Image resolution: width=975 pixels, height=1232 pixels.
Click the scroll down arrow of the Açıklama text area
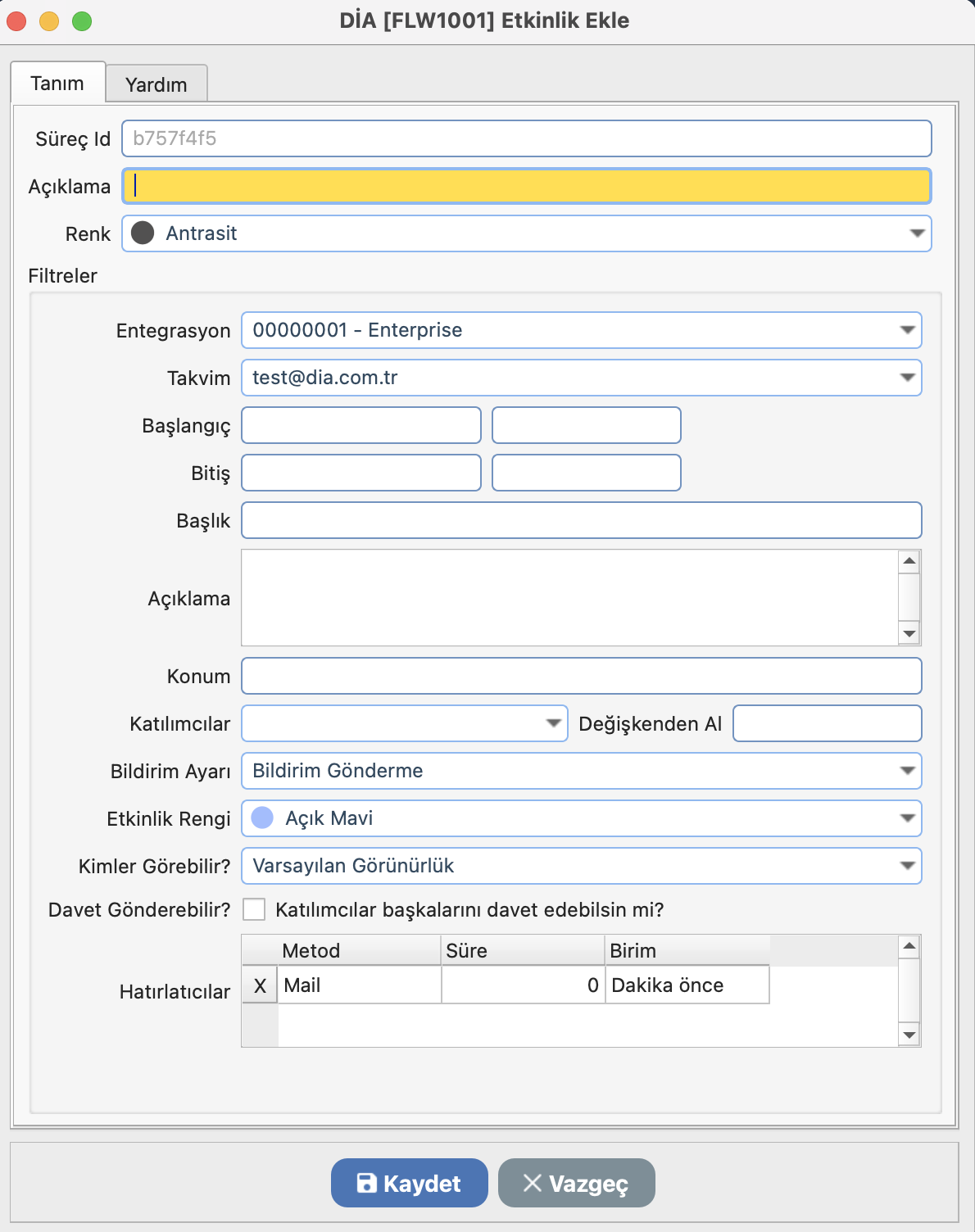point(909,633)
